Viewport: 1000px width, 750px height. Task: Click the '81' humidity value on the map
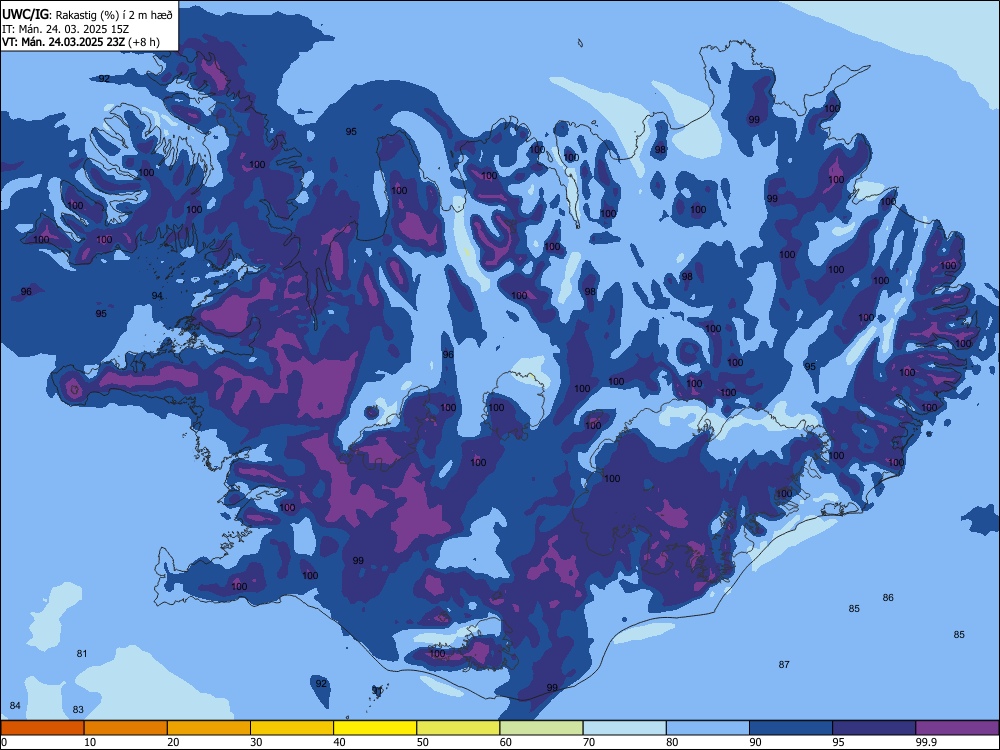pos(82,654)
